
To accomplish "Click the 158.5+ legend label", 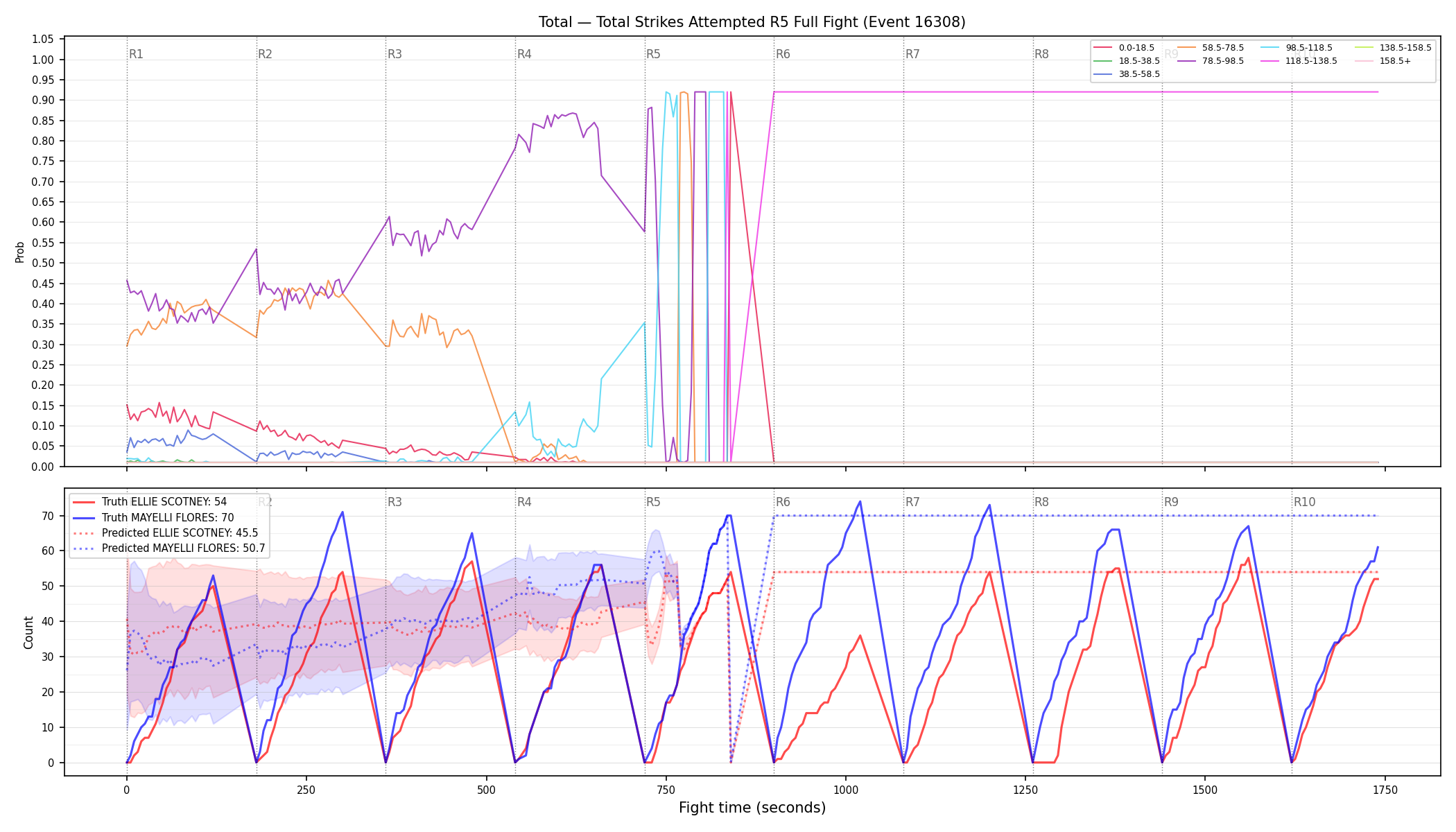I will coord(1395,61).
